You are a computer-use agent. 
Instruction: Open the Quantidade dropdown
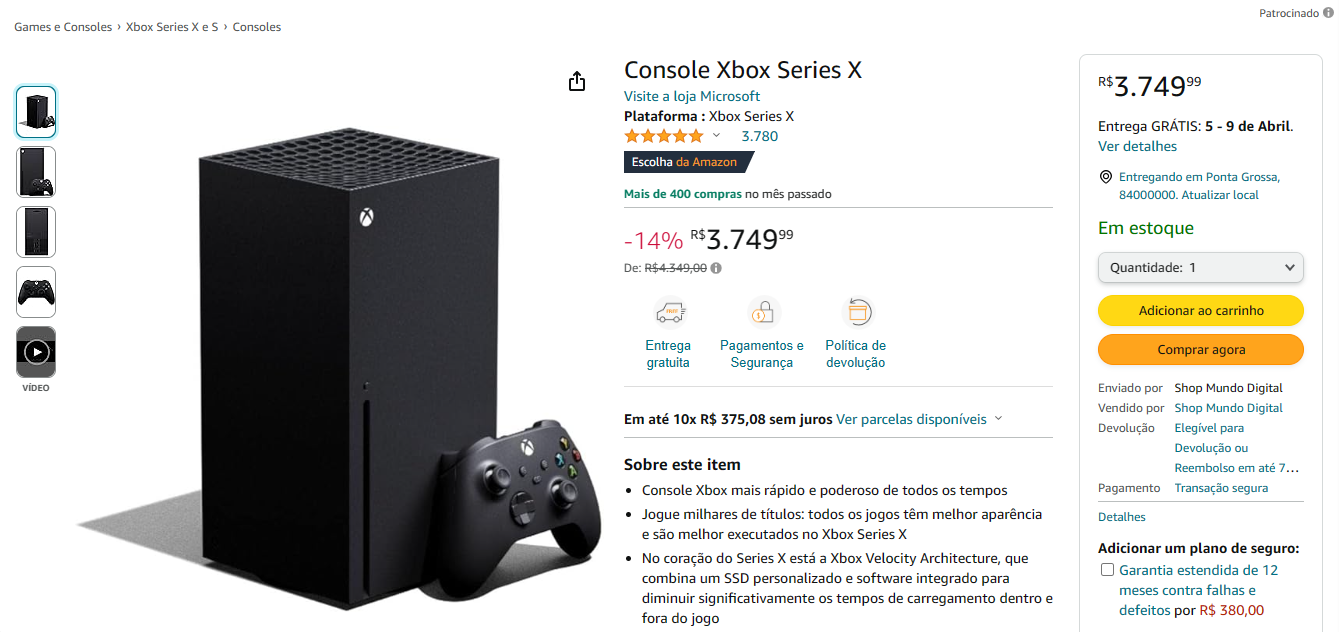pyautogui.click(x=1200, y=268)
